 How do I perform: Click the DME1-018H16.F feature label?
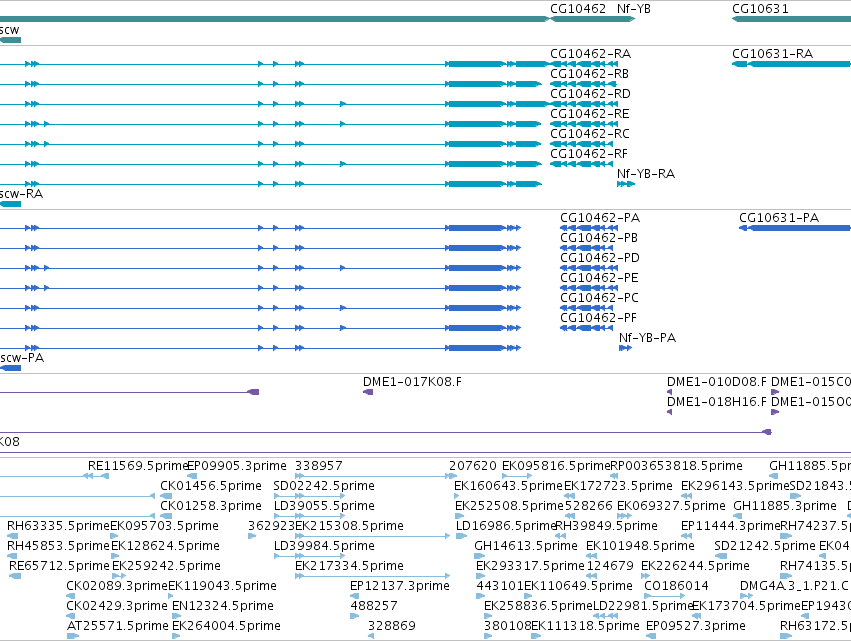[x=717, y=402]
